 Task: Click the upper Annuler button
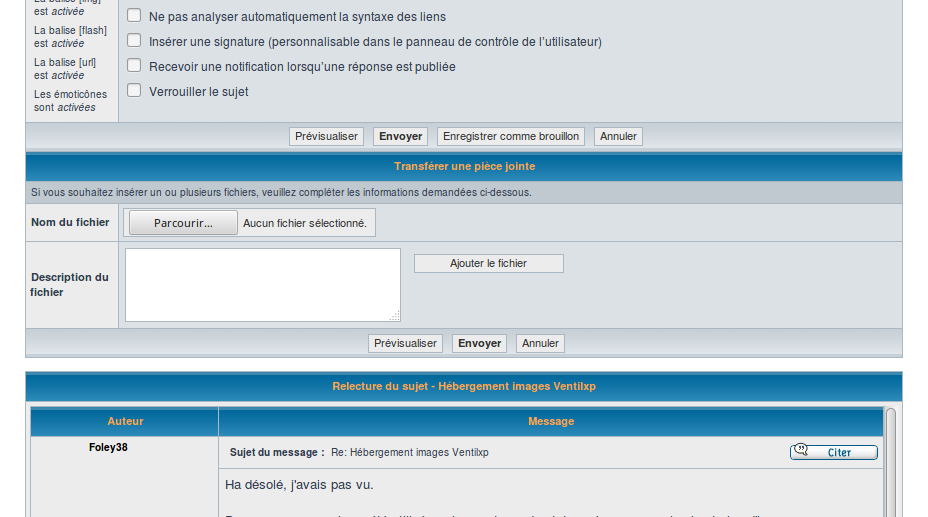(618, 137)
